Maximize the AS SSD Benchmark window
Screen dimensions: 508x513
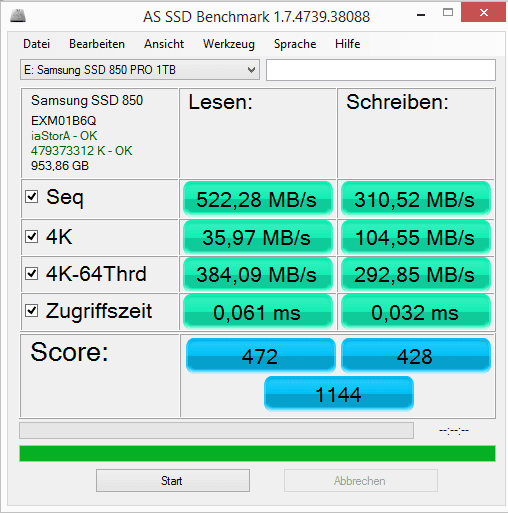click(x=448, y=13)
